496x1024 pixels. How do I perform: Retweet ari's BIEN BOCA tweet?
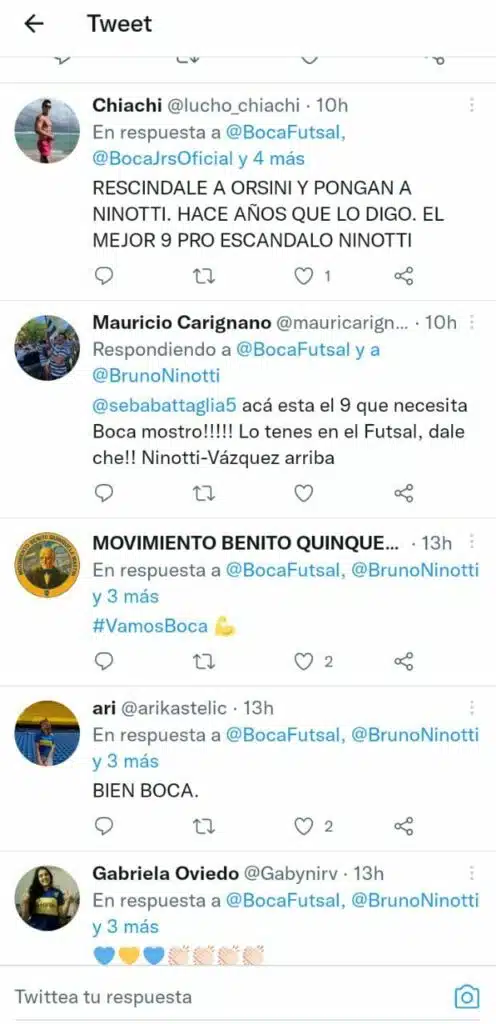pos(204,827)
